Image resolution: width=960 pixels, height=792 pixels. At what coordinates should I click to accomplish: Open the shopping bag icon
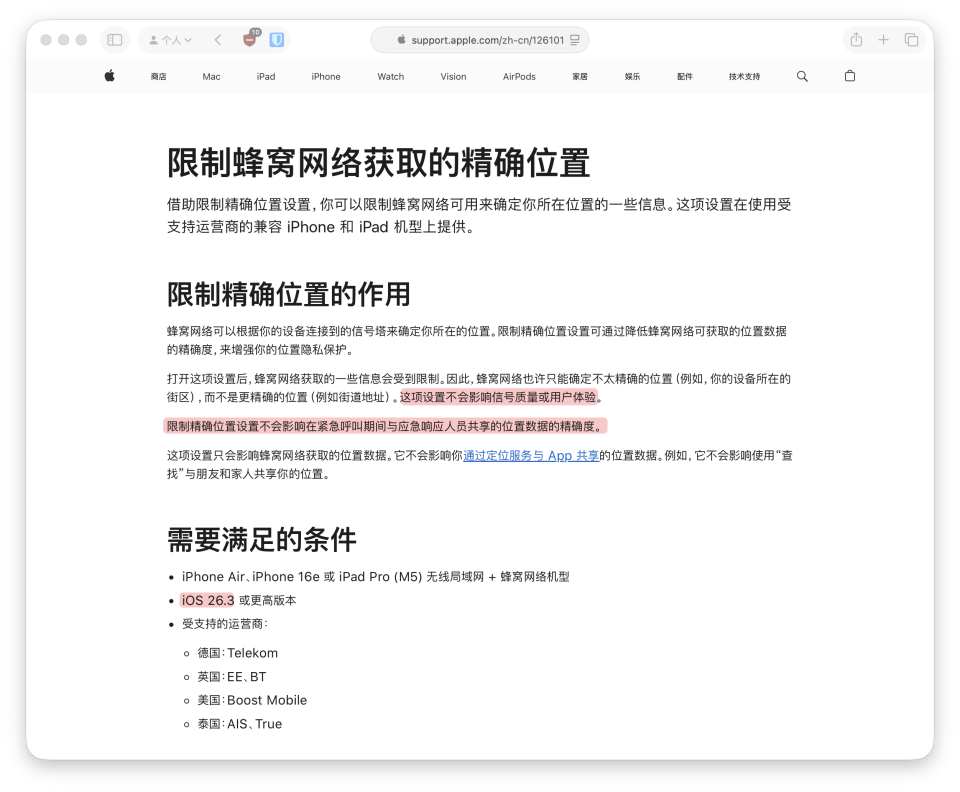(850, 76)
